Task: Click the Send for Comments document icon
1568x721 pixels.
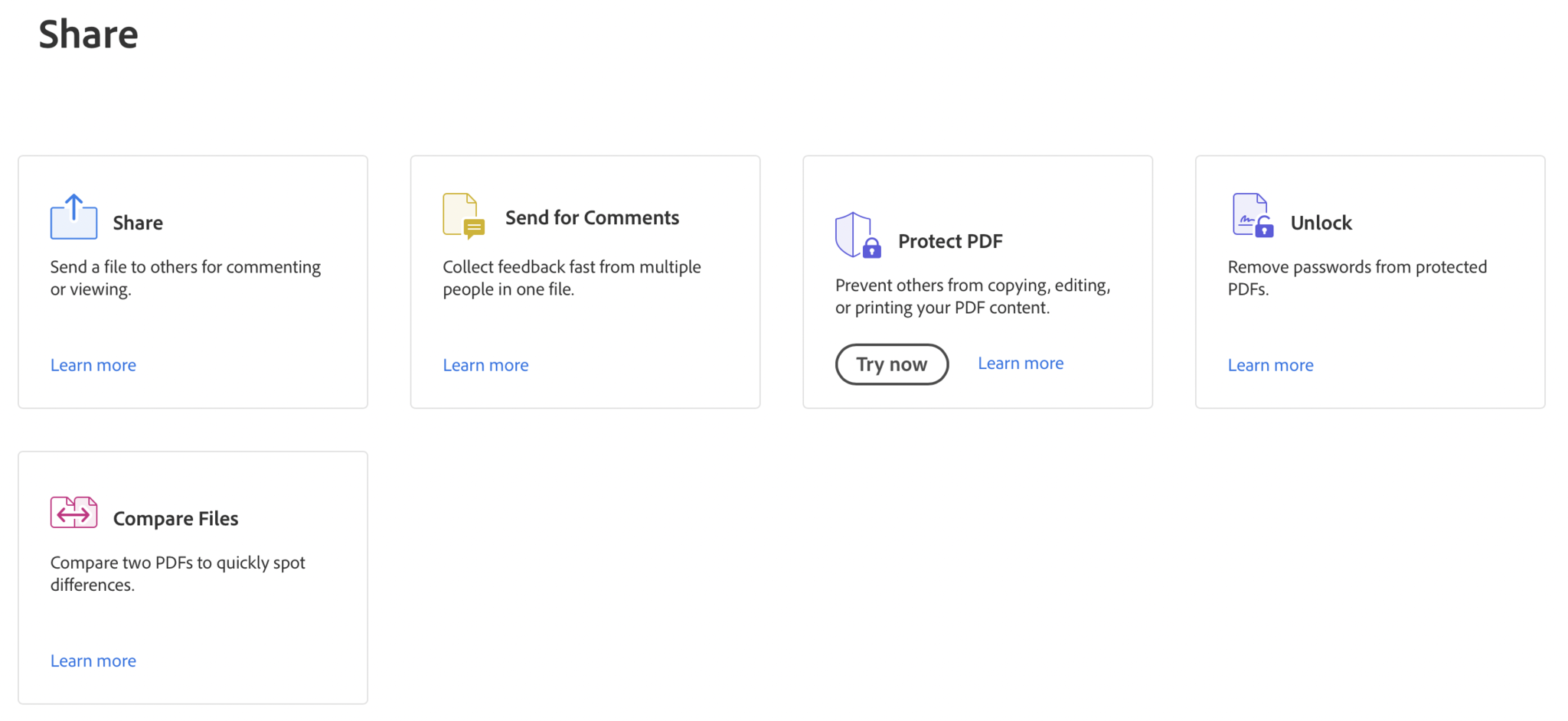Action: [x=463, y=216]
